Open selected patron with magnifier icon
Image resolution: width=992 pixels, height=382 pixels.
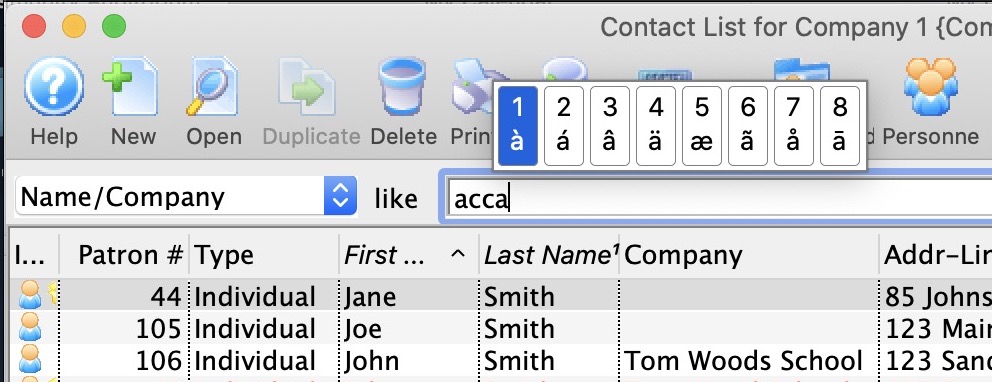[213, 87]
